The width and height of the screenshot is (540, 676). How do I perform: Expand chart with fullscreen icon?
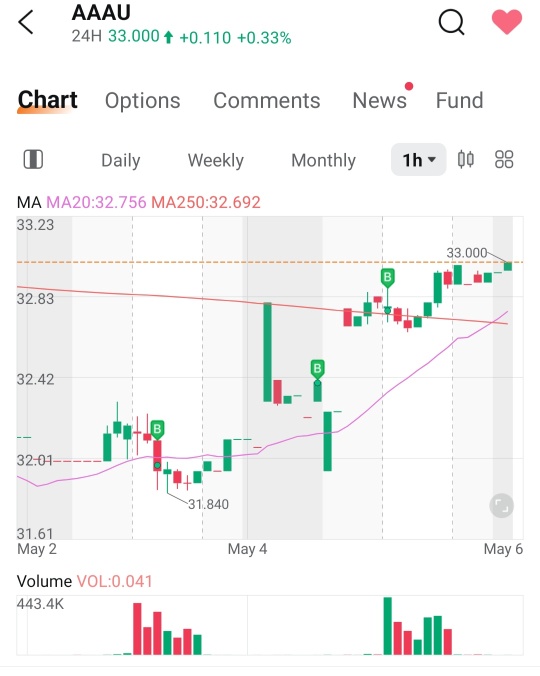click(502, 505)
